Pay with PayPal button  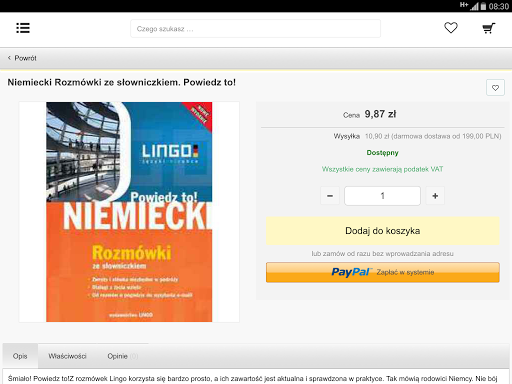point(383,272)
